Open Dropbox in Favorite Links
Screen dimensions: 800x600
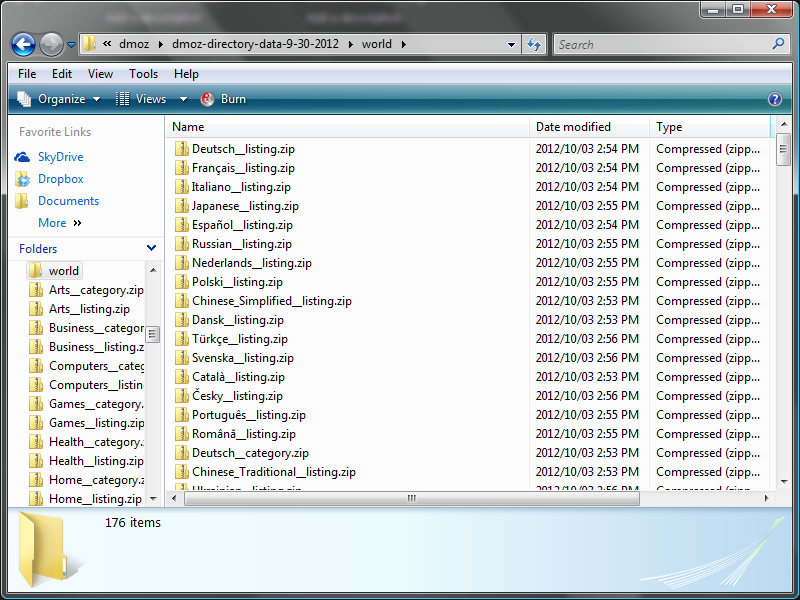[x=60, y=179]
